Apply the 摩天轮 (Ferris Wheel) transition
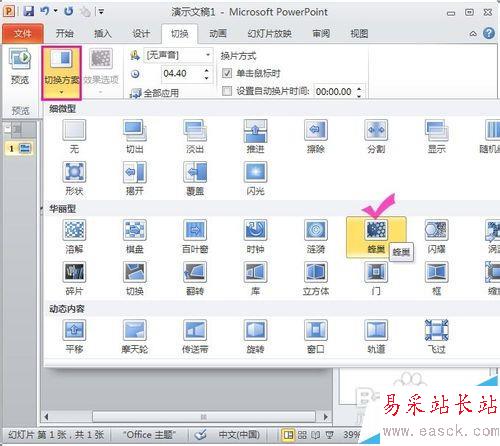 pos(135,337)
